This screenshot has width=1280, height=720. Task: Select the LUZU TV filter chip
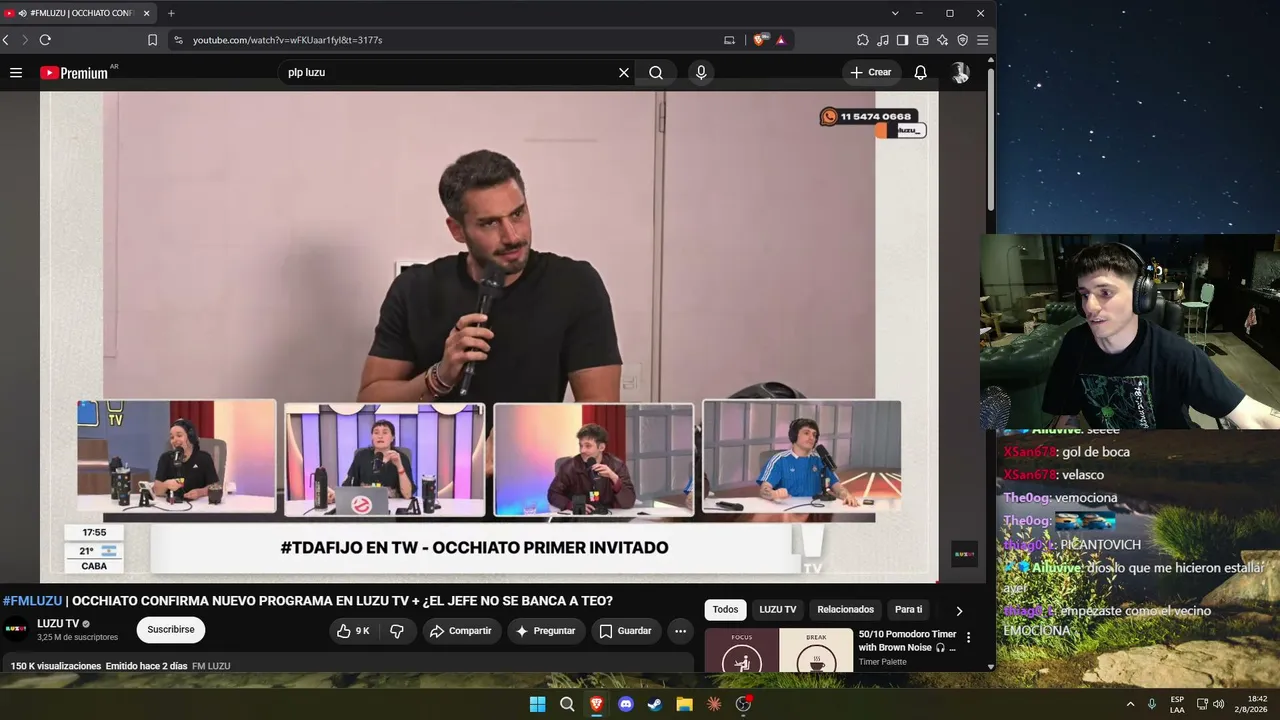point(778,609)
